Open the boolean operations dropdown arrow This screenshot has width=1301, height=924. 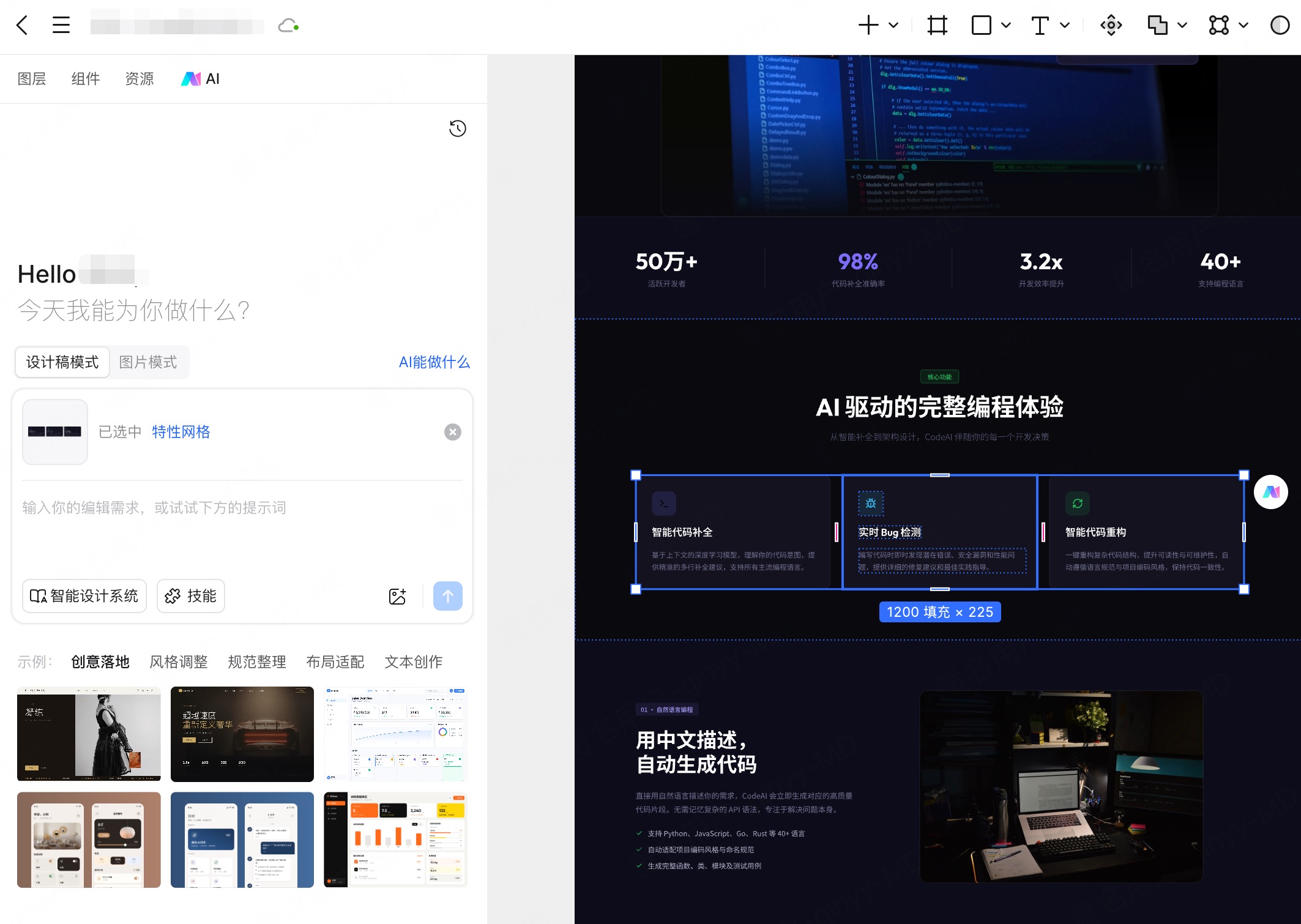[x=1182, y=25]
